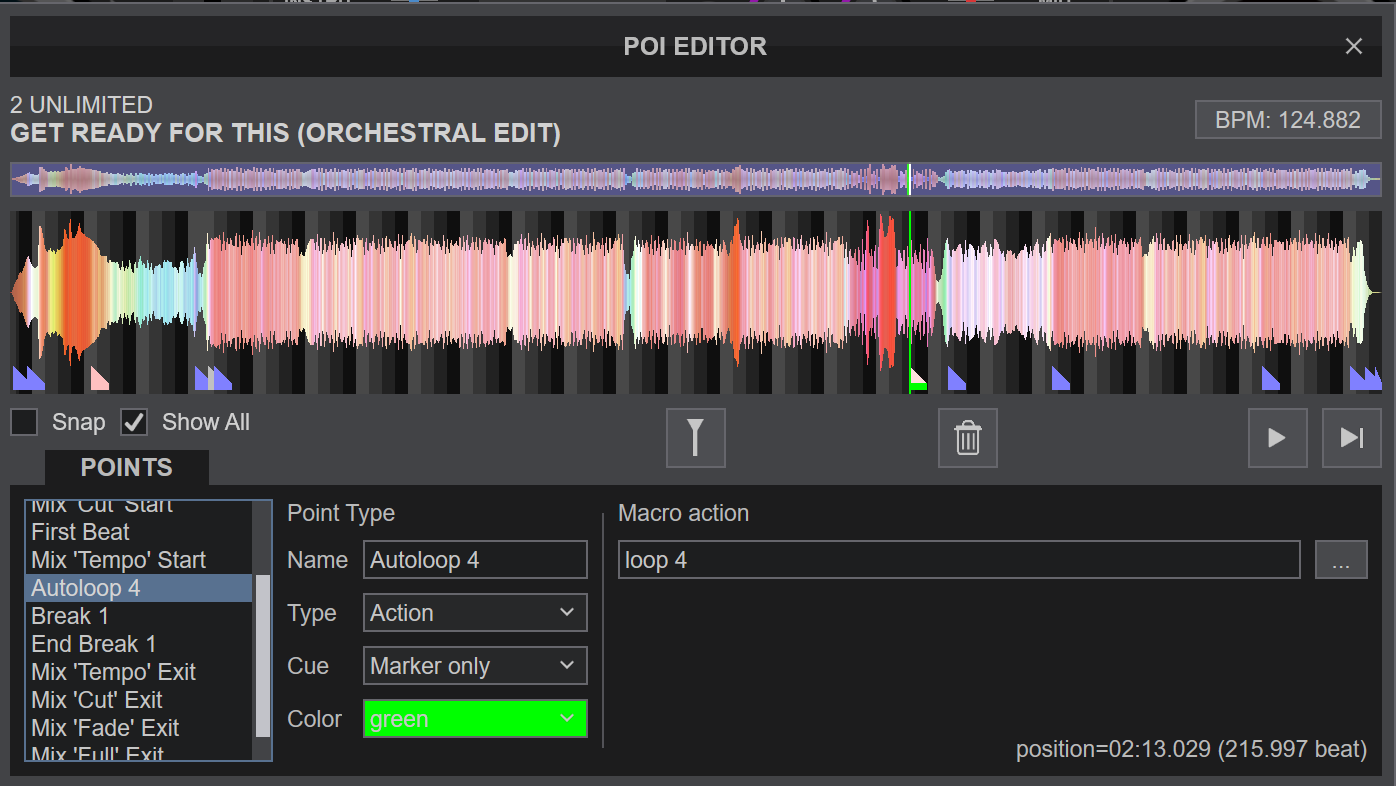
Task: Click the white marker at the green playhead
Action: pos(919,378)
